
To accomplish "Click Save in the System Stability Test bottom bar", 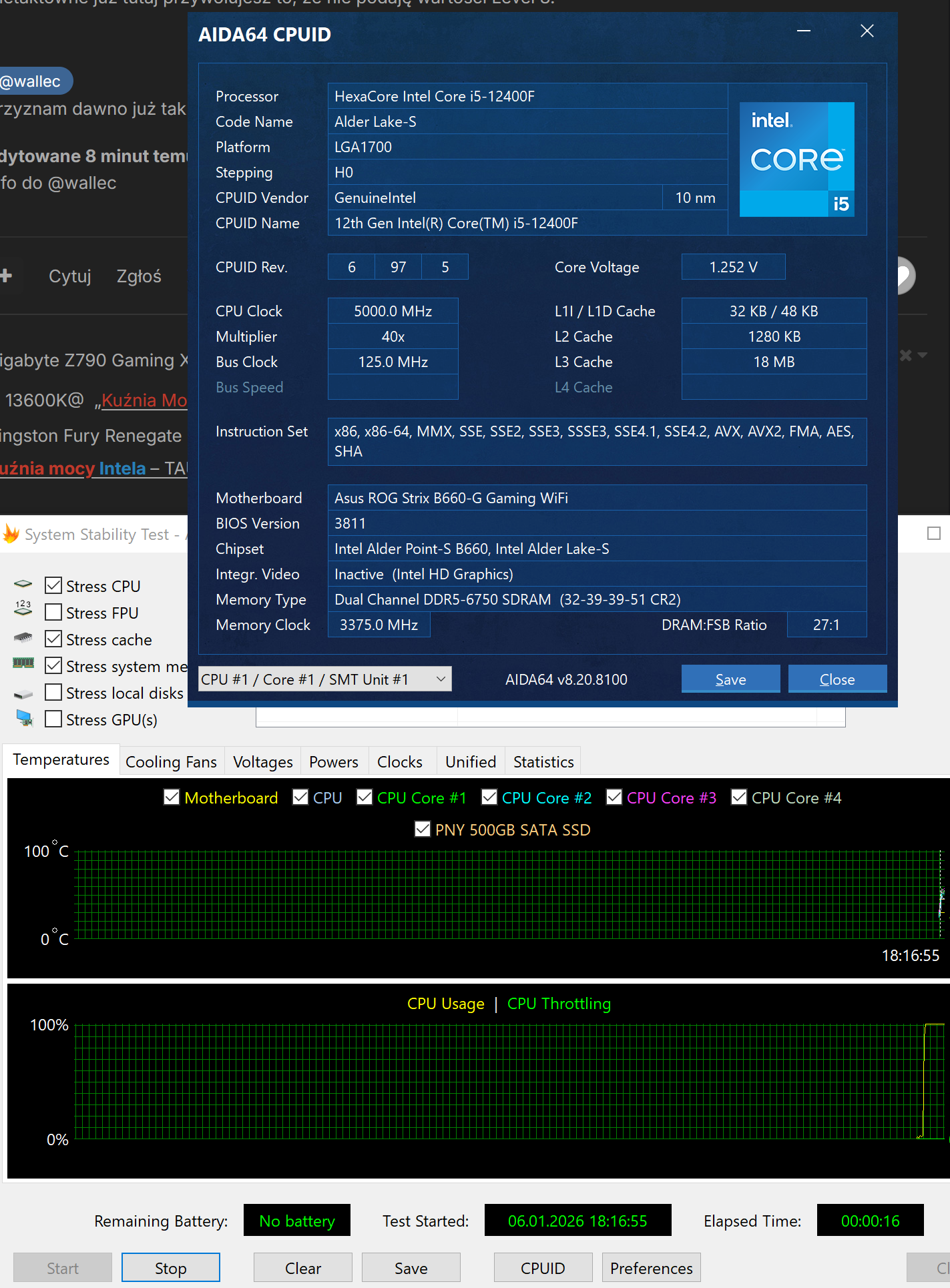I will (411, 1267).
